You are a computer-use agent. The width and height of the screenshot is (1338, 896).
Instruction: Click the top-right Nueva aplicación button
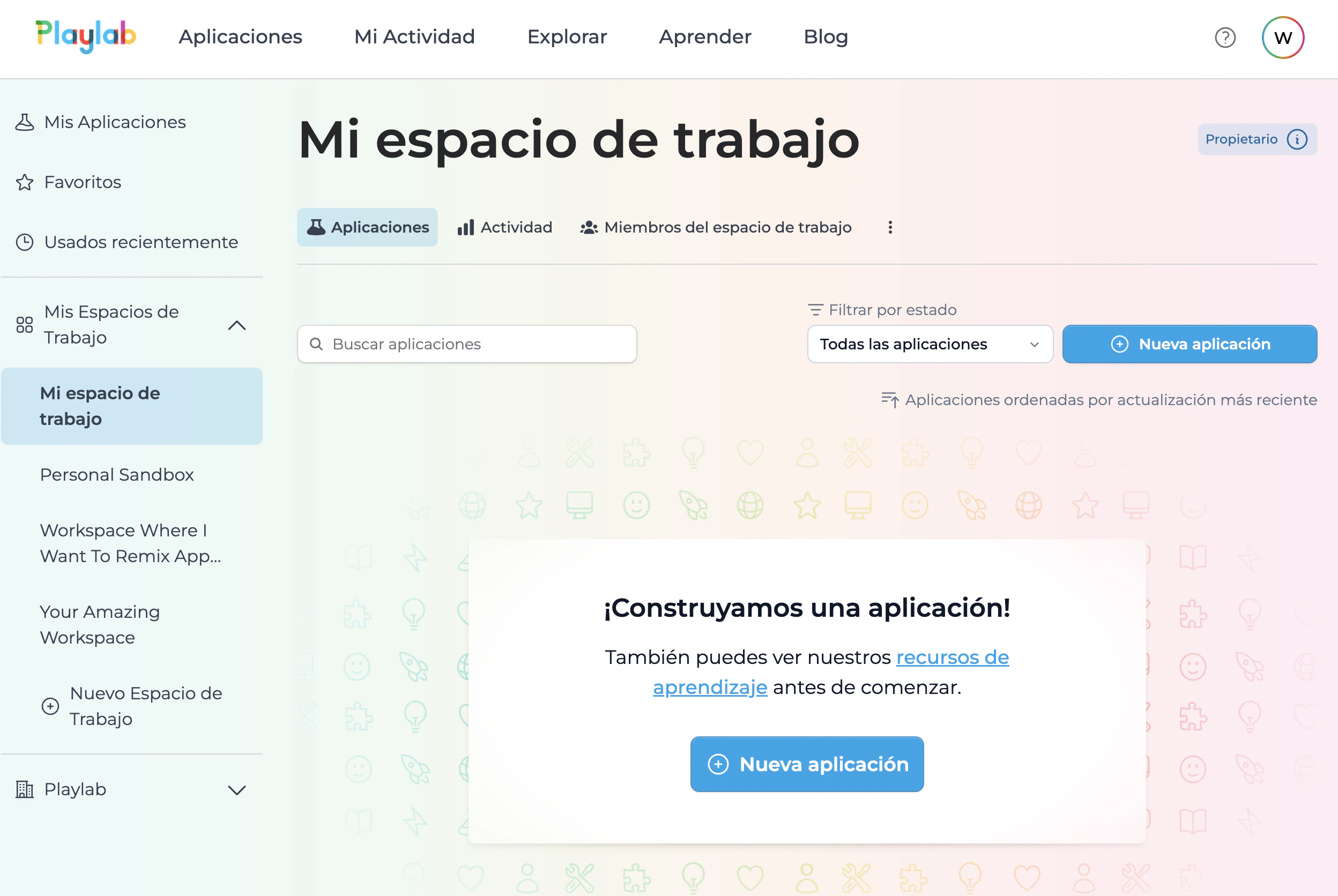pos(1190,344)
